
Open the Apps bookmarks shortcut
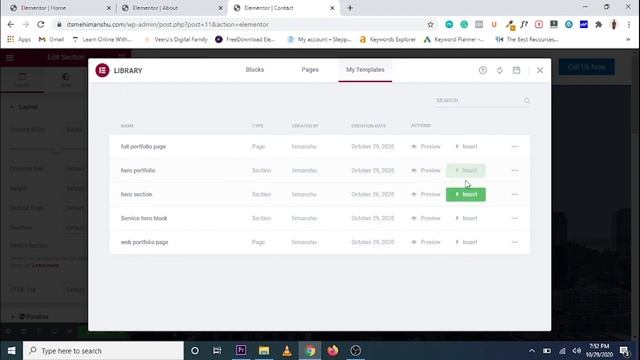click(19, 40)
